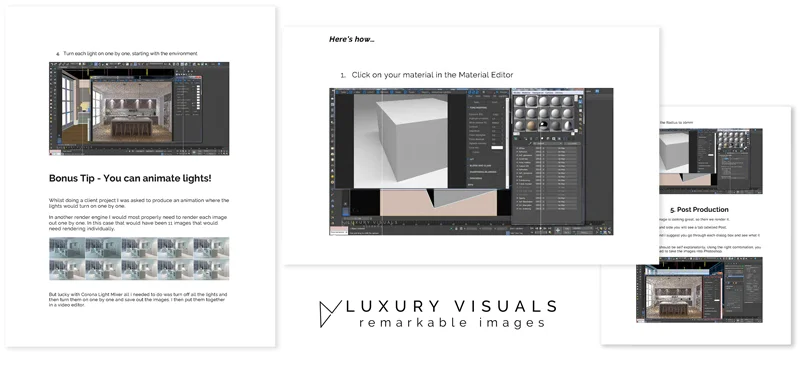Click the '5. Post Production' heading
Screen dimensions: 800x374
tap(699, 210)
